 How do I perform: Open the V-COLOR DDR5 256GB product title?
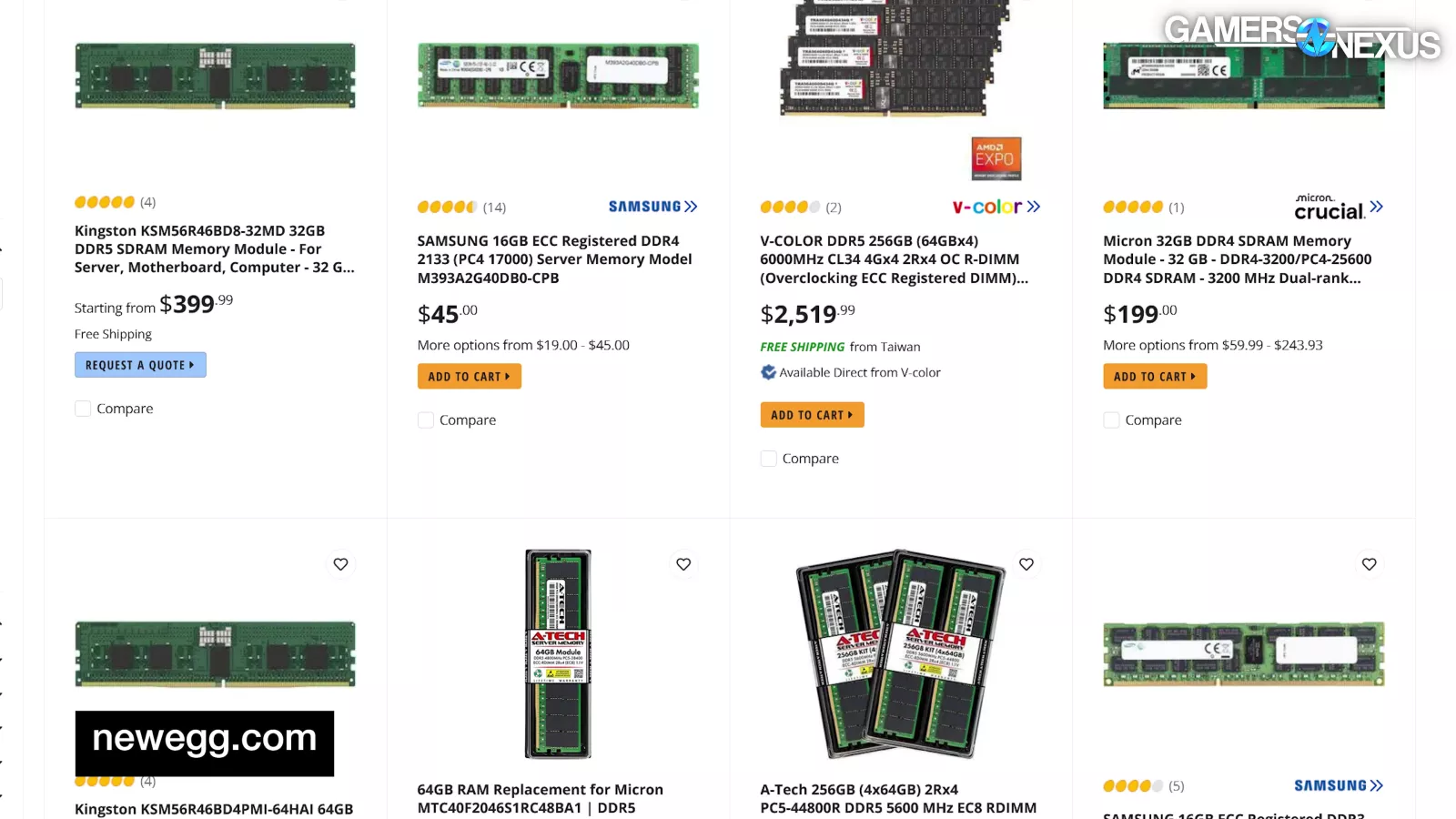[894, 259]
